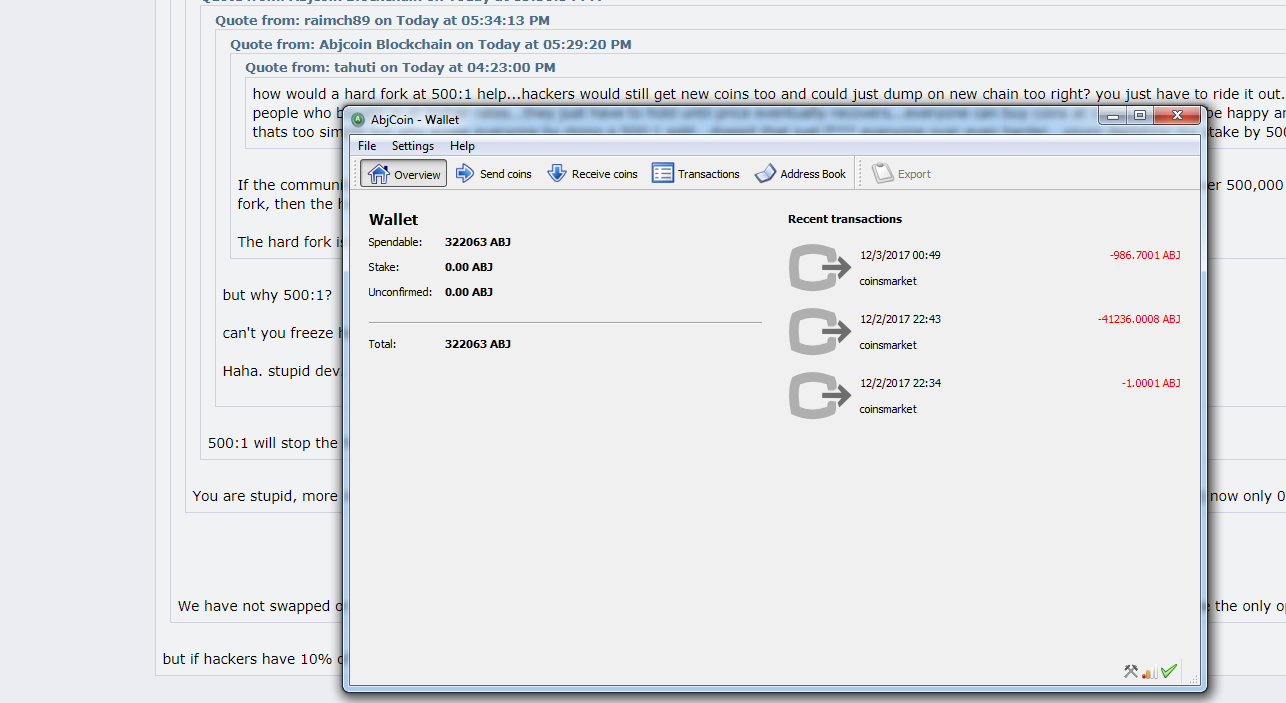This screenshot has height=703, width=1286.
Task: Open the Transactions list icon
Action: click(663, 173)
